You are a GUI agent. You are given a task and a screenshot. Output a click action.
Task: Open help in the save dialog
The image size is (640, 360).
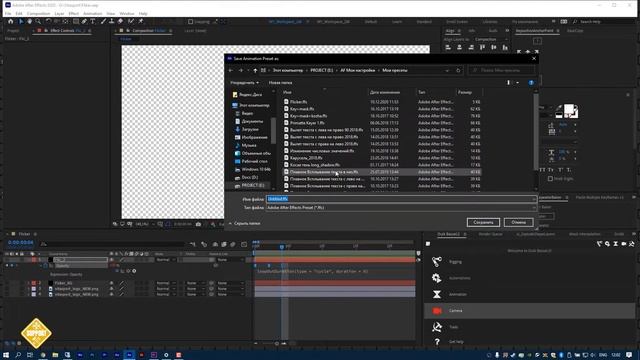(531, 82)
